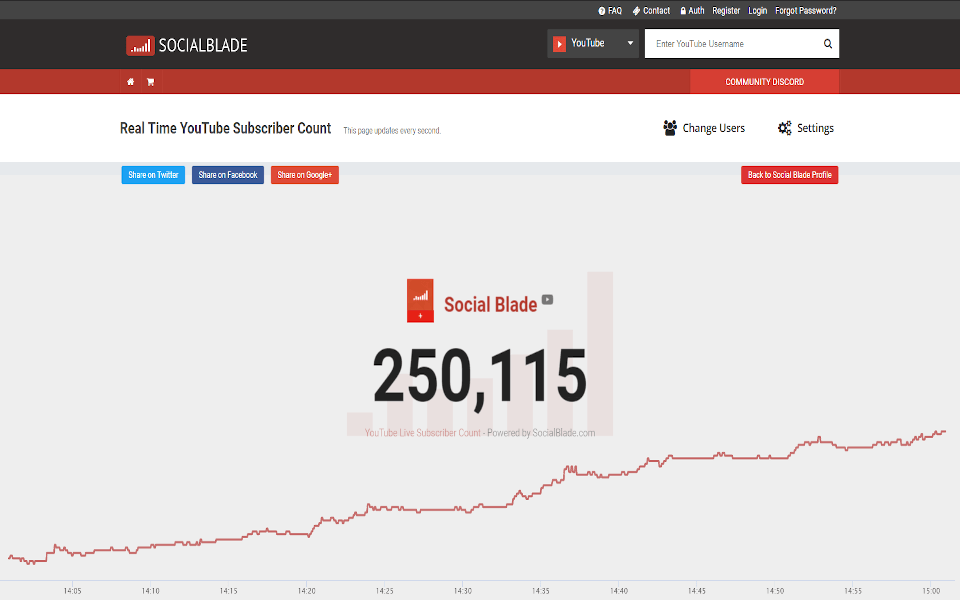
Task: Click the 14:05 time axis label
Action: (72, 591)
